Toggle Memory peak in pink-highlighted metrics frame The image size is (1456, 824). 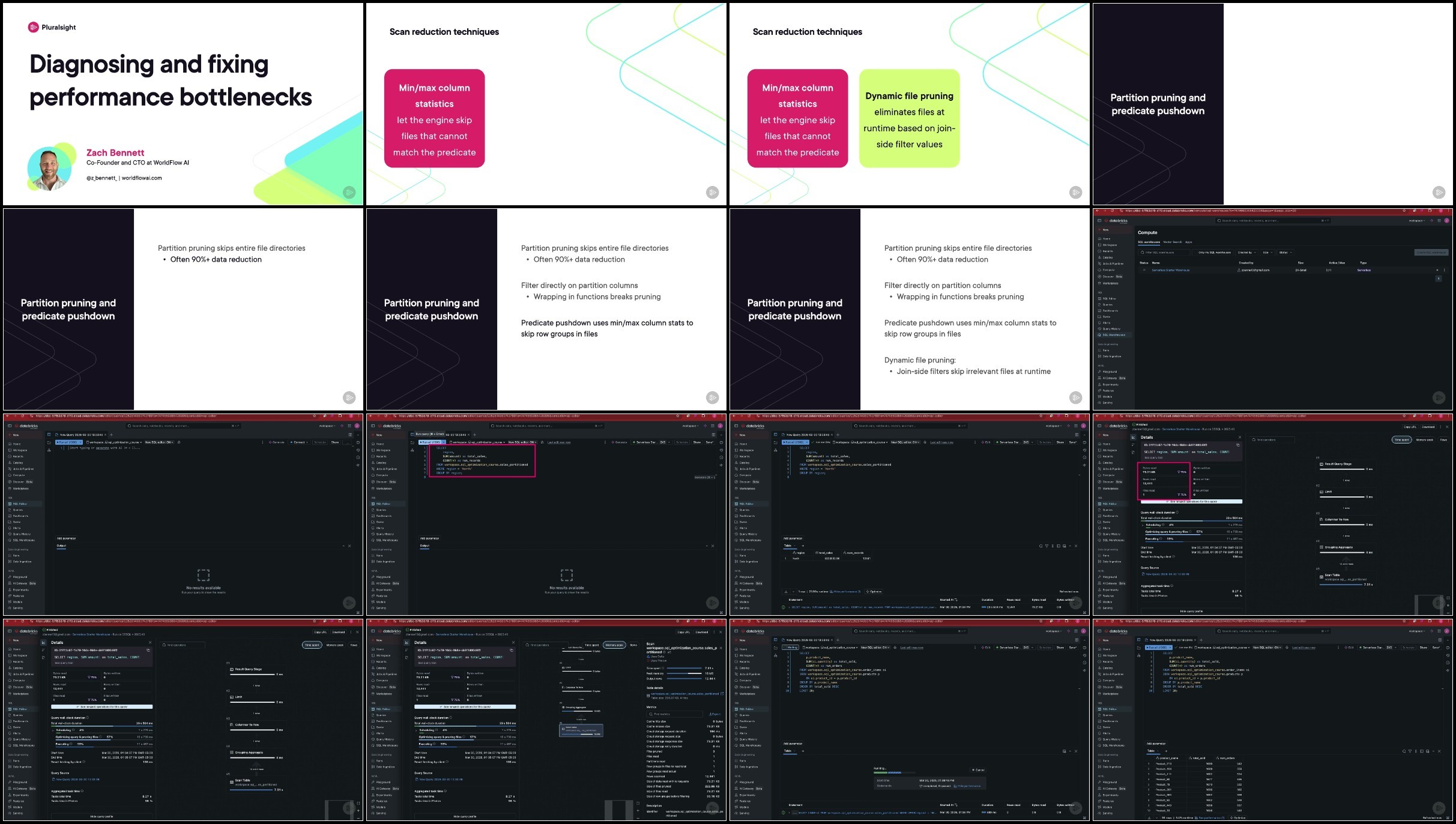pyautogui.click(x=1425, y=440)
